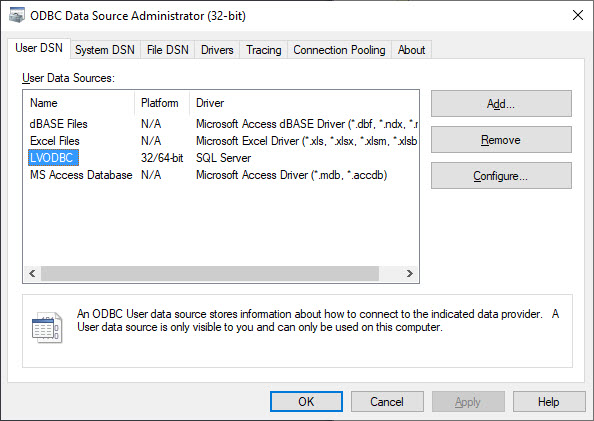Screen dimensions: 594x421
Task: Click the horizontal scrollbar thumb
Action: click(210, 273)
